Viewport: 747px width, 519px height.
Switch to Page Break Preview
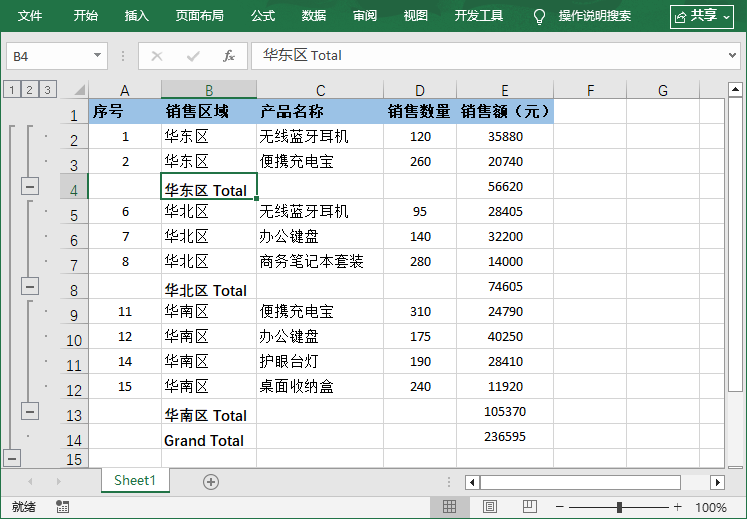click(x=529, y=507)
